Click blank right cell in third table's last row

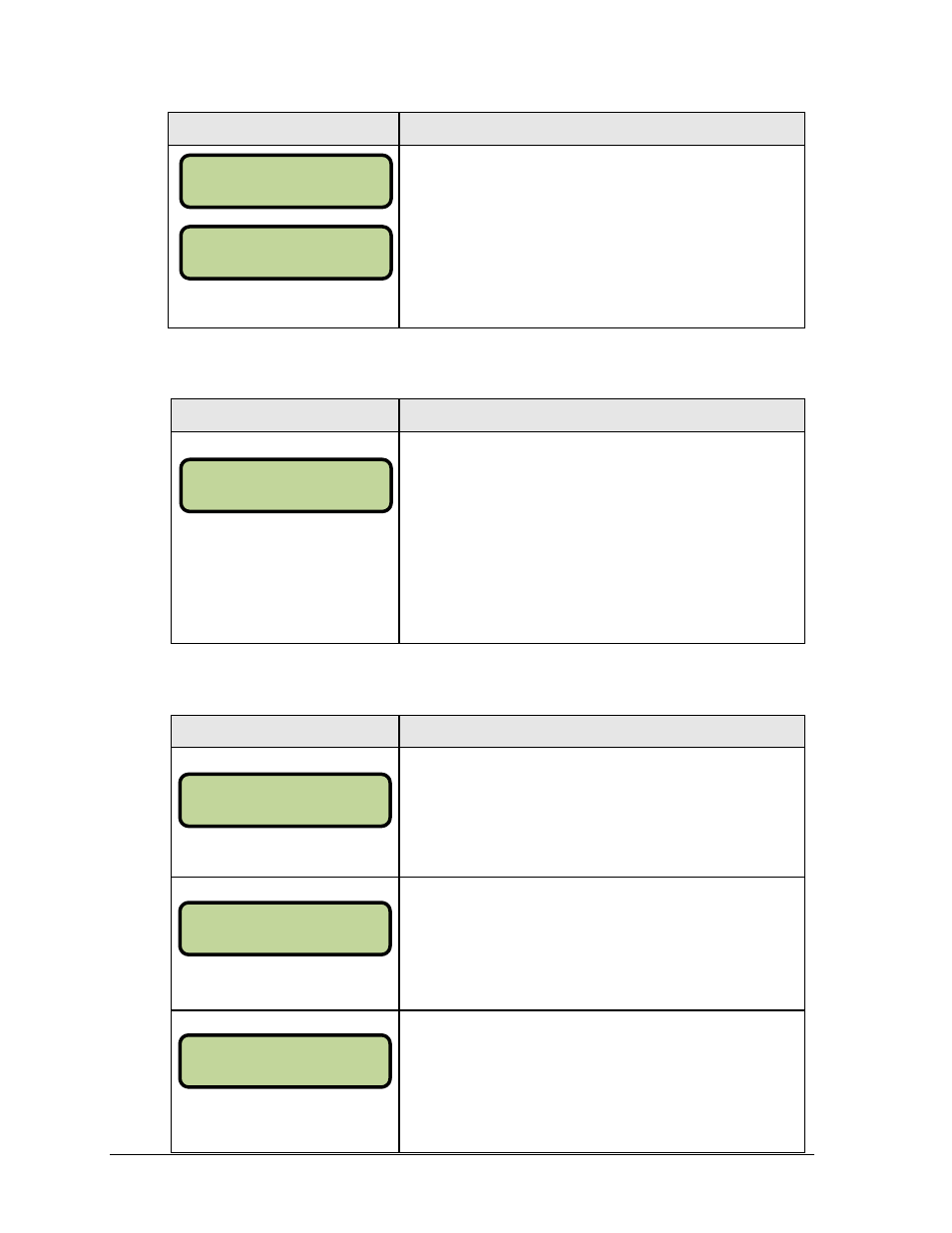[602, 1081]
